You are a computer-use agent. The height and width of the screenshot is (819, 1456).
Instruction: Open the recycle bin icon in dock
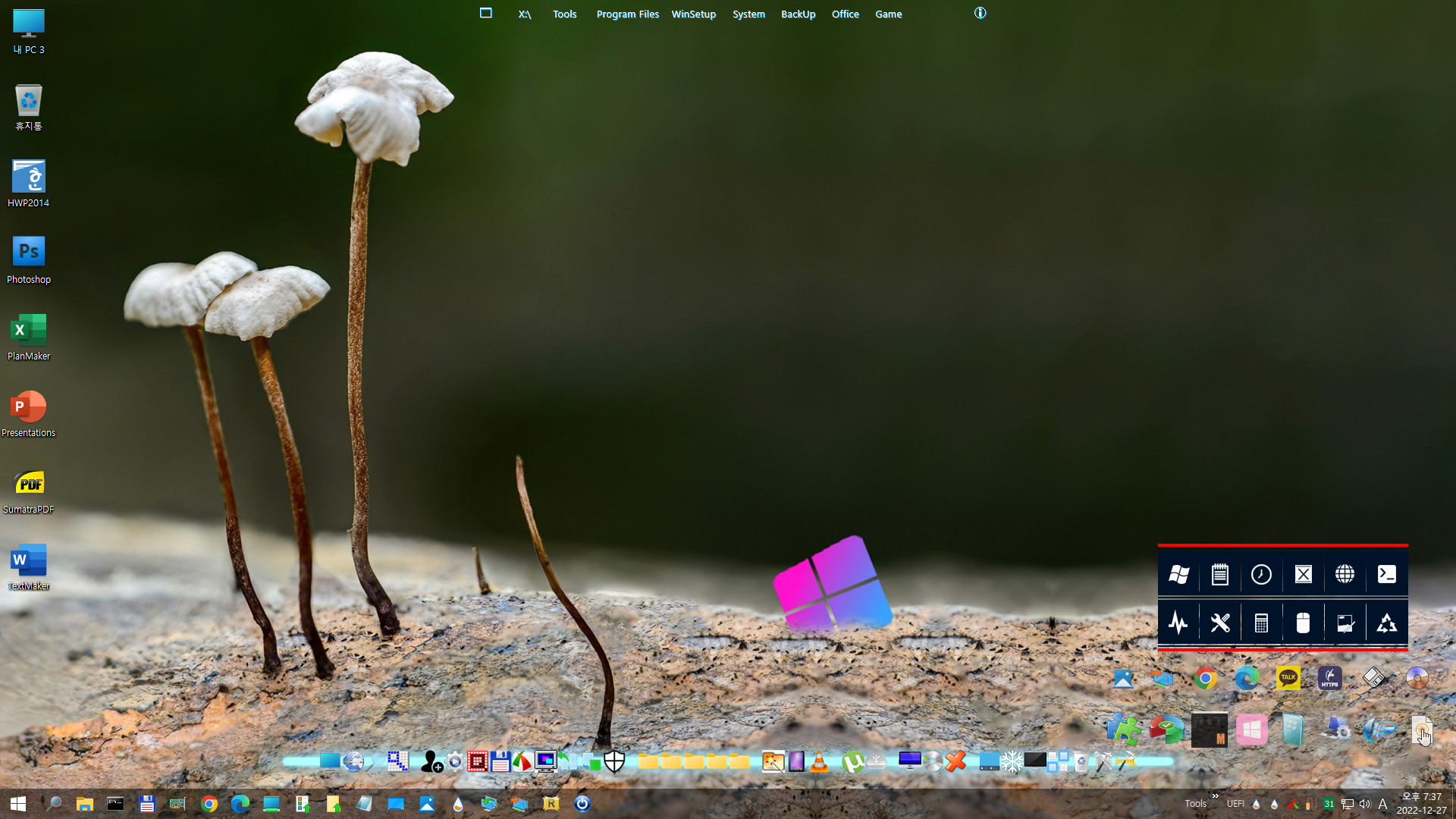pos(1081,761)
